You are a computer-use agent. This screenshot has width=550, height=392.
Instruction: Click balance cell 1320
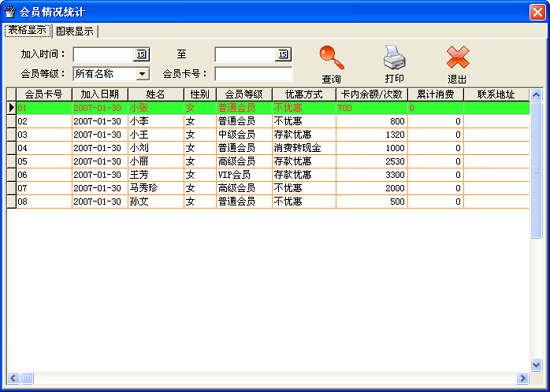pyautogui.click(x=371, y=135)
